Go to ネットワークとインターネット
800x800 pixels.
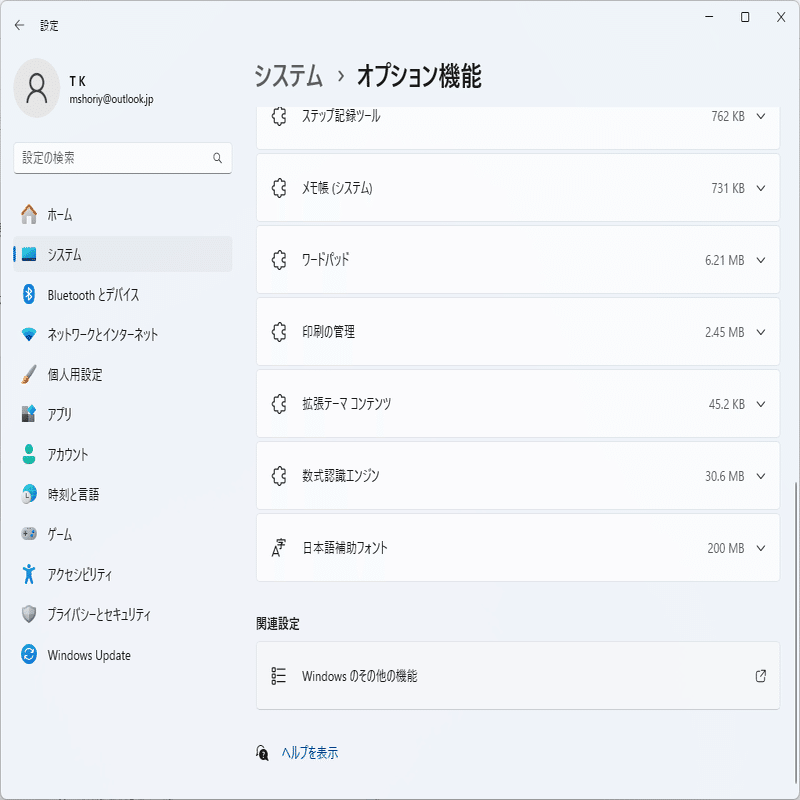click(x=122, y=334)
